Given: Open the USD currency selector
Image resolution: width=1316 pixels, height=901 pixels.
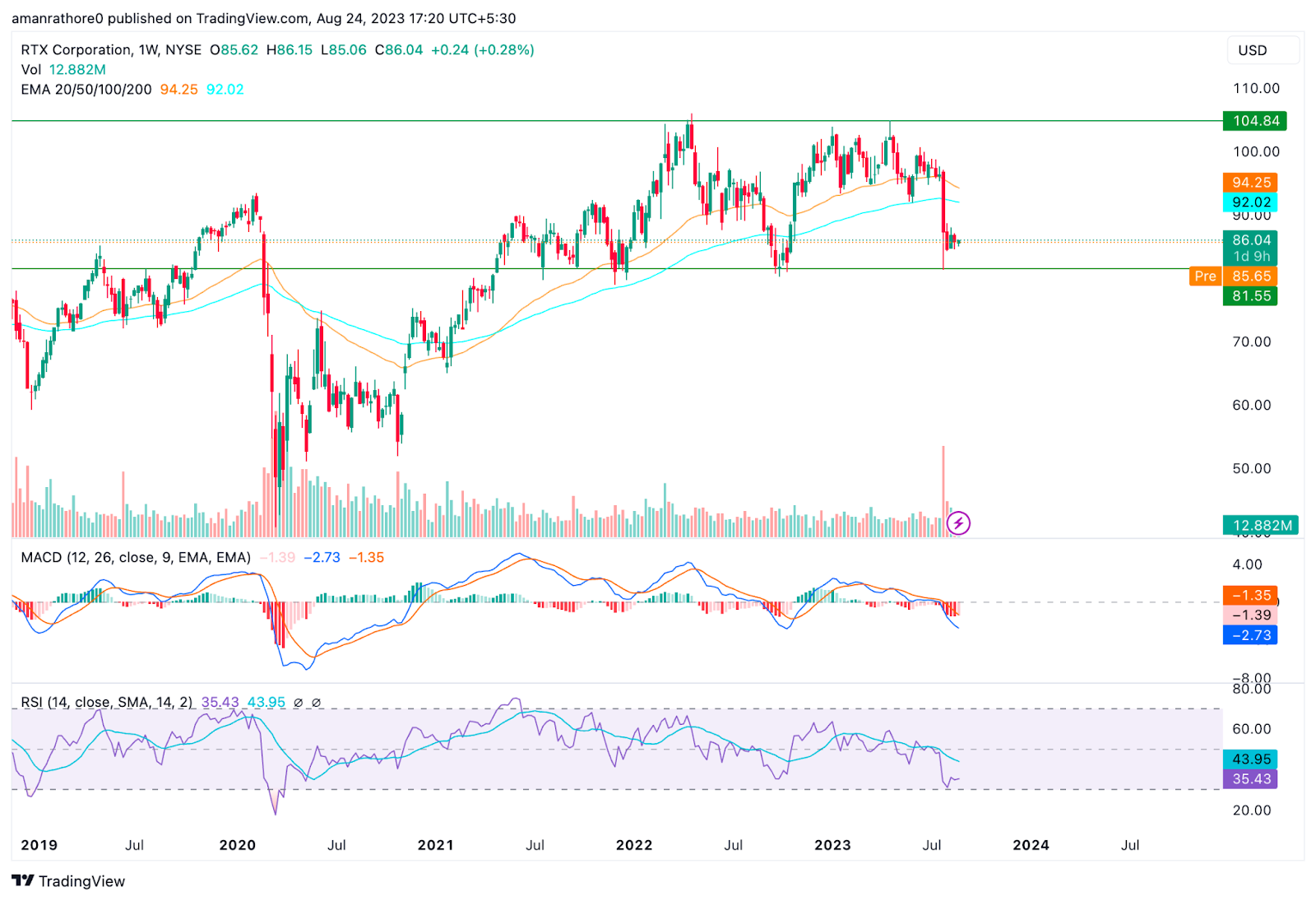Looking at the screenshot, I should 1263,50.
